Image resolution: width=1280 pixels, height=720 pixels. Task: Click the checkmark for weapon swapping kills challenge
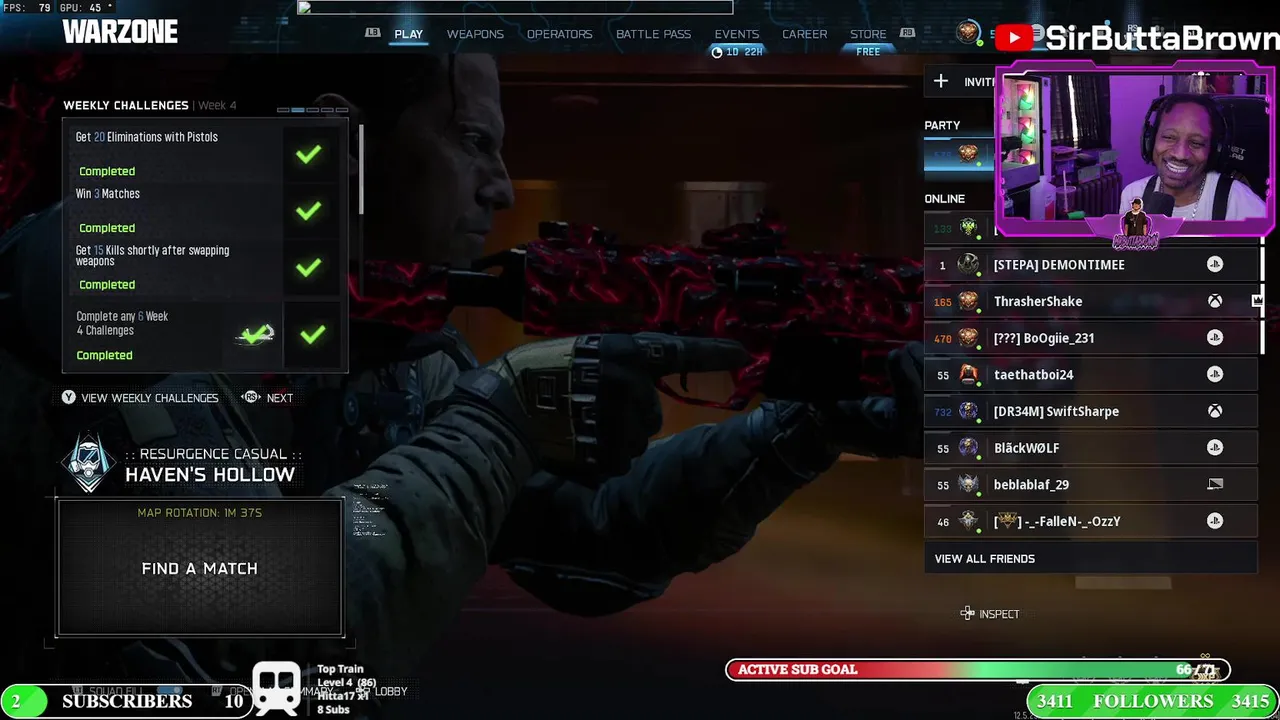308,268
